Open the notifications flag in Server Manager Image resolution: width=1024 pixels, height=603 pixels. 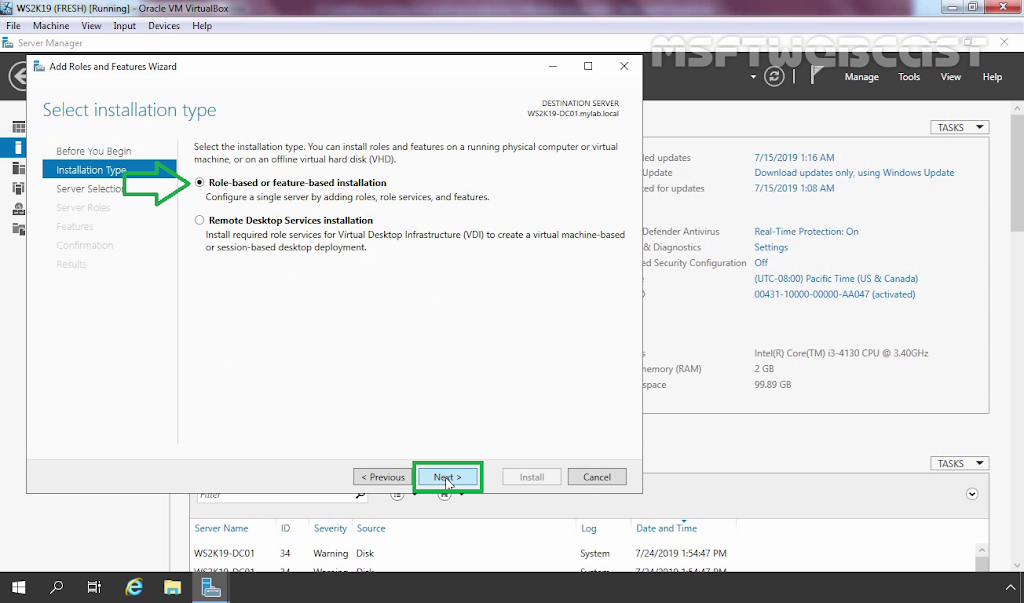tap(816, 76)
